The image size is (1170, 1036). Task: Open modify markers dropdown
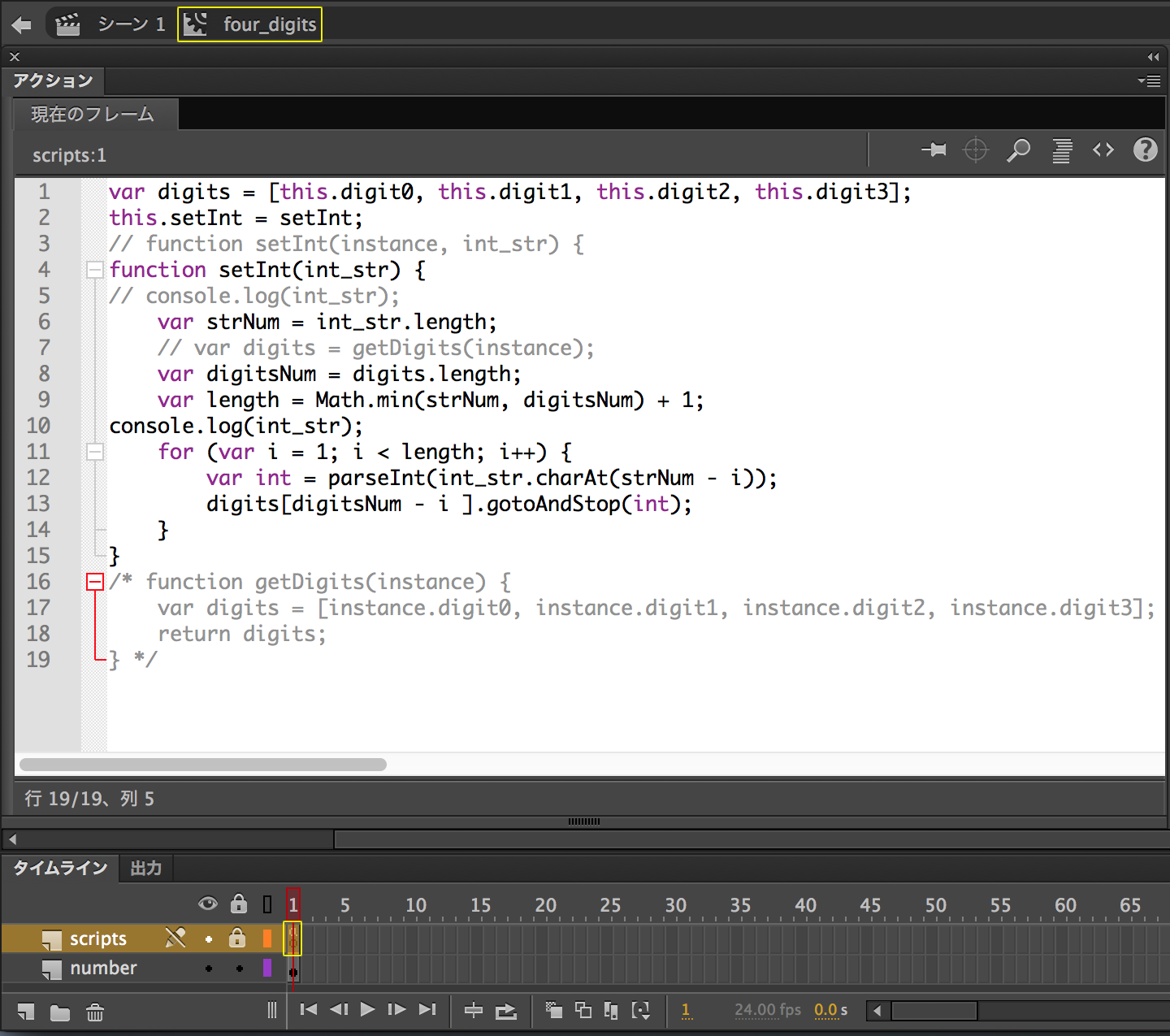[x=641, y=1010]
